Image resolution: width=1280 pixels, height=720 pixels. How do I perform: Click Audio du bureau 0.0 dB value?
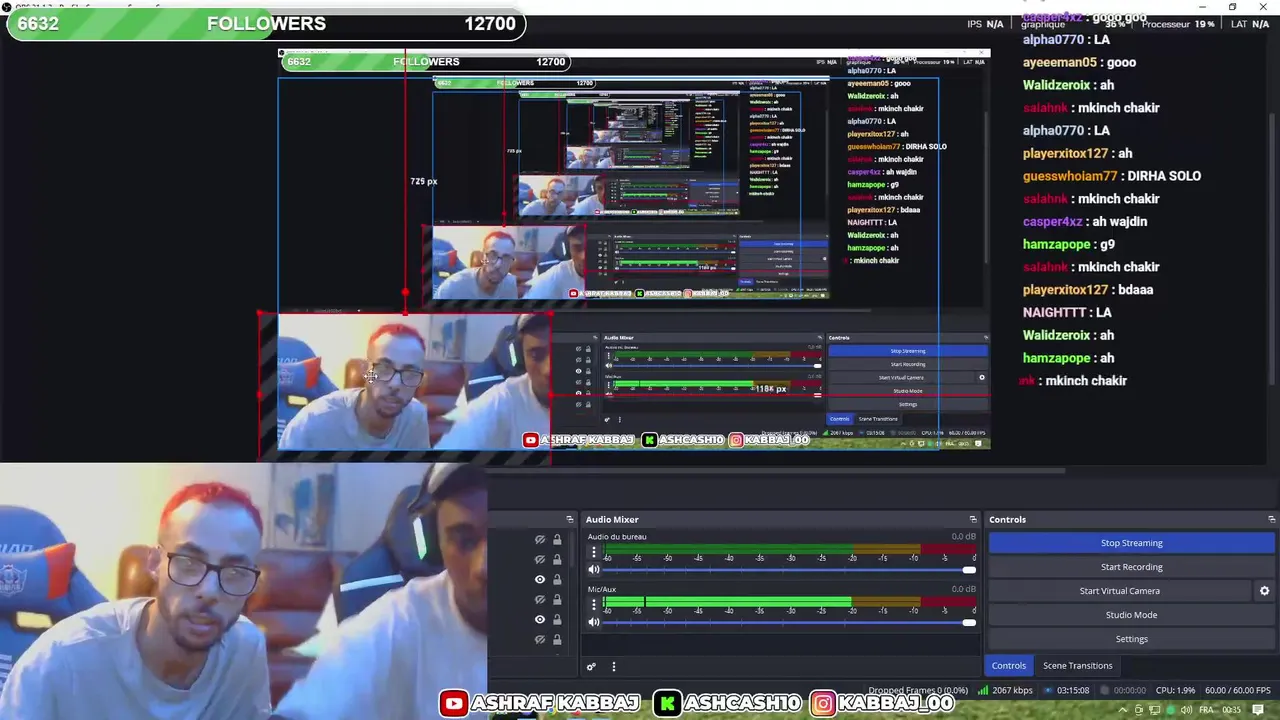(x=963, y=537)
